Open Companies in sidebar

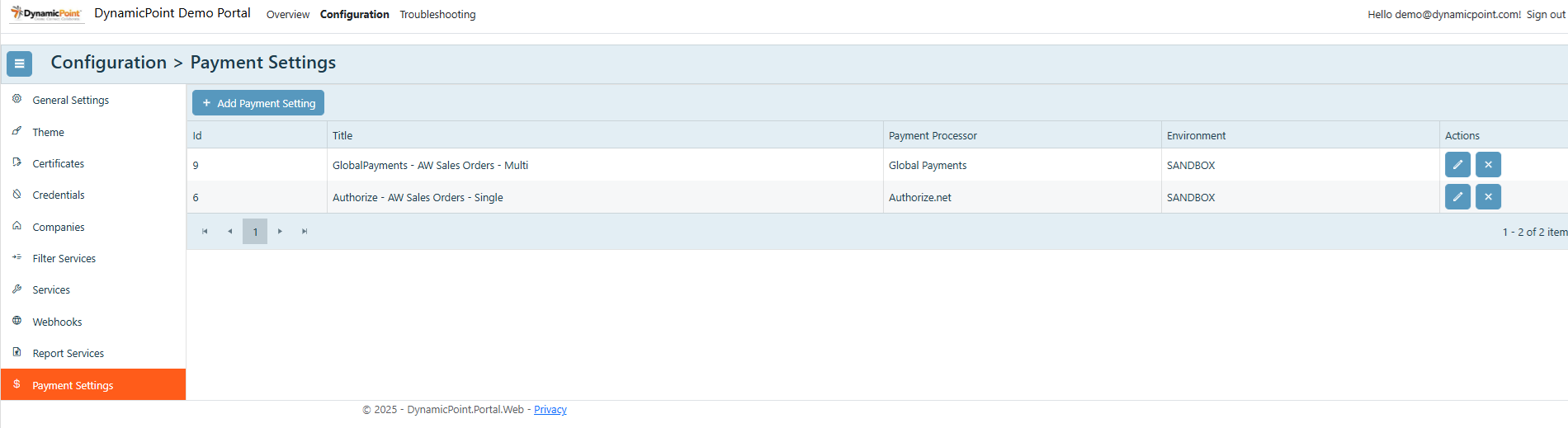pos(93,227)
